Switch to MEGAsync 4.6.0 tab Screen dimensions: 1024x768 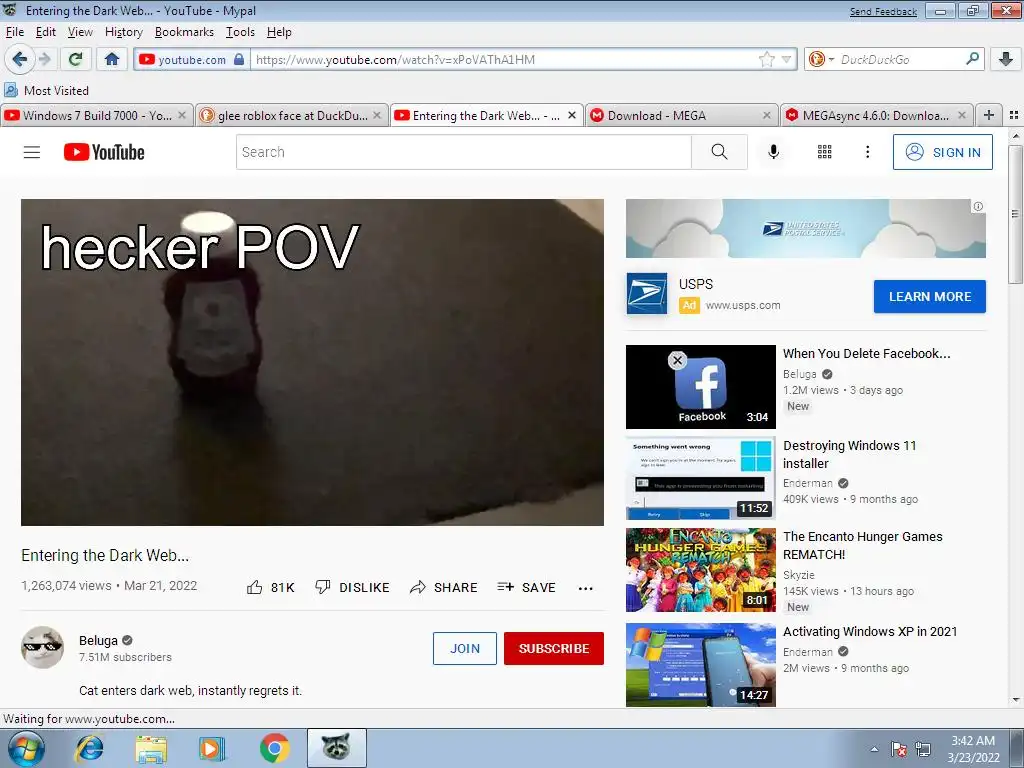click(876, 115)
